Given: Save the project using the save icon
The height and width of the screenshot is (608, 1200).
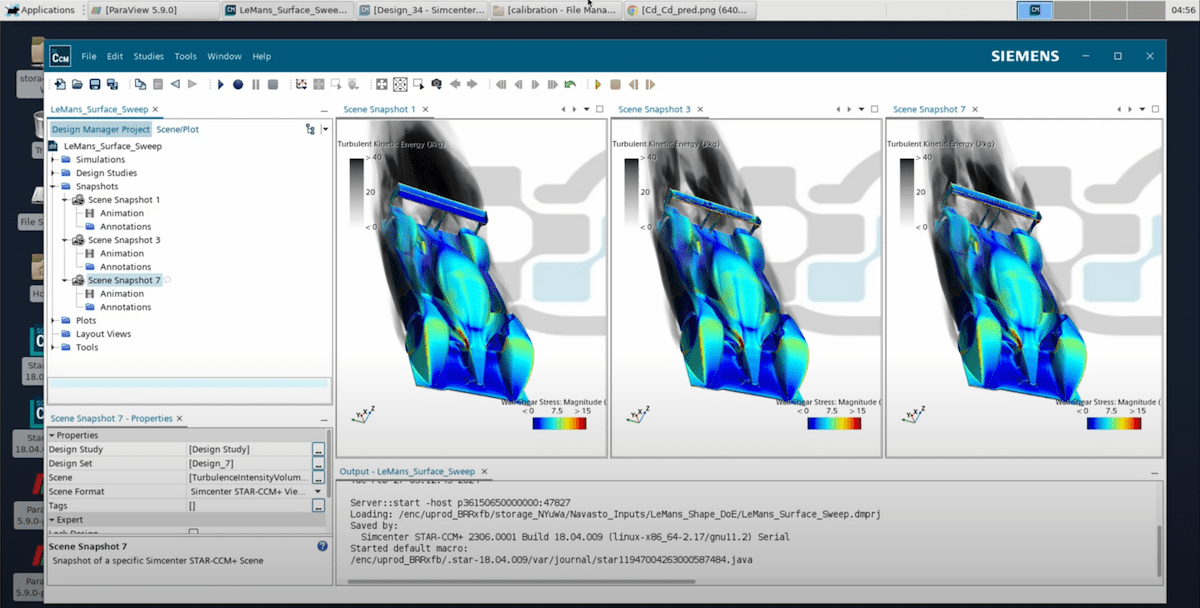Looking at the screenshot, I should pyautogui.click(x=96, y=84).
